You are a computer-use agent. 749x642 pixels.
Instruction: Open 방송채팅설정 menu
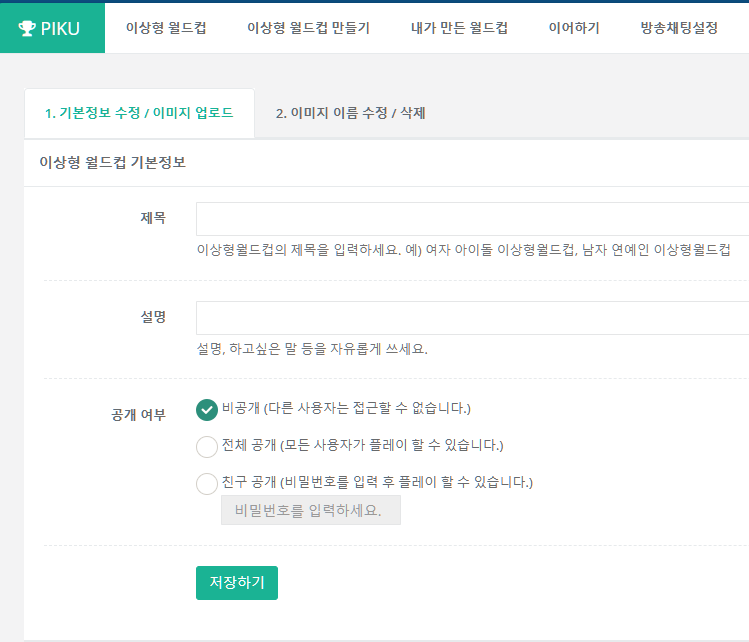point(679,28)
